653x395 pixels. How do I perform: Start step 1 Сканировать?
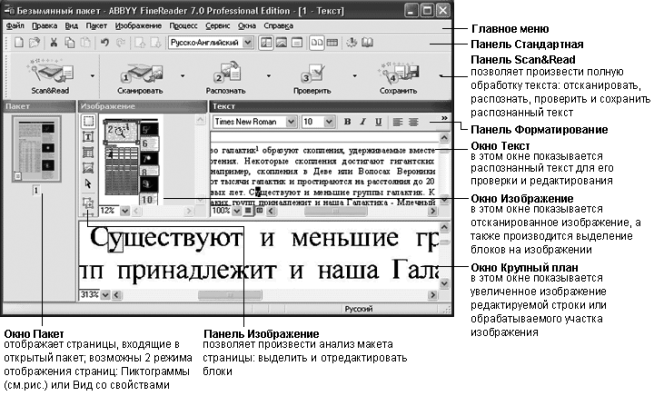(x=140, y=78)
